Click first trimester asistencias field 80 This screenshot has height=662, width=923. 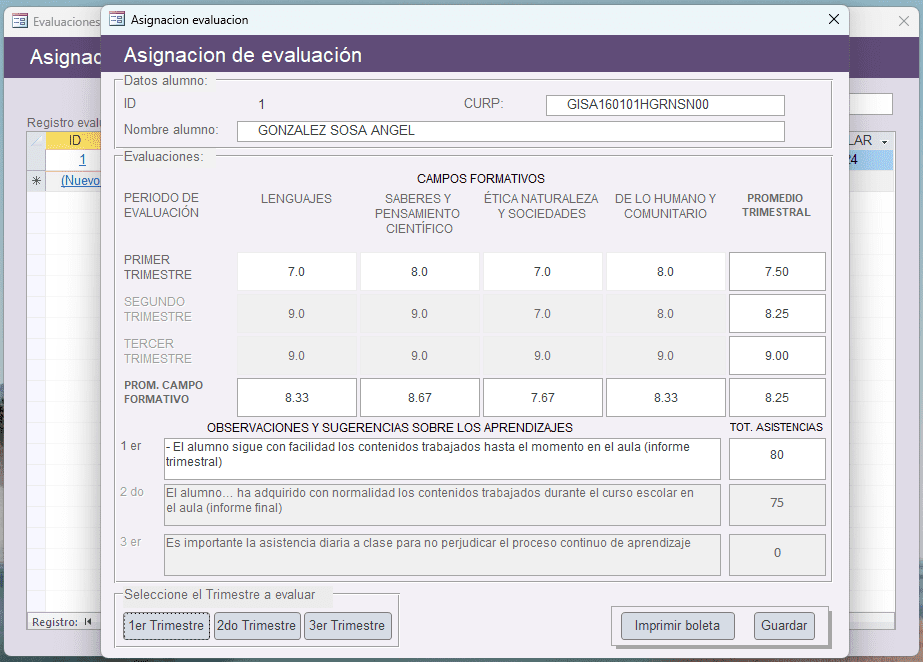coord(777,458)
